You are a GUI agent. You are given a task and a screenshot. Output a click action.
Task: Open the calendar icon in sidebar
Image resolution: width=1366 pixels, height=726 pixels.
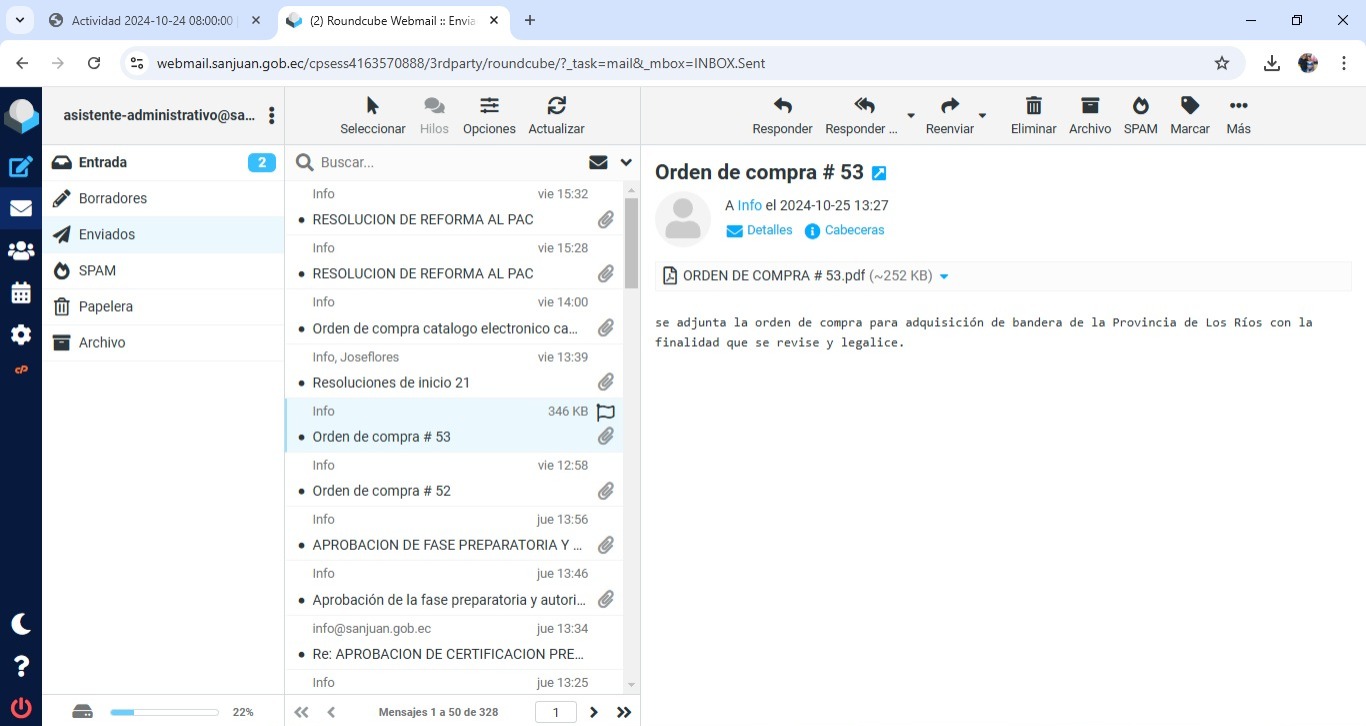[21, 293]
